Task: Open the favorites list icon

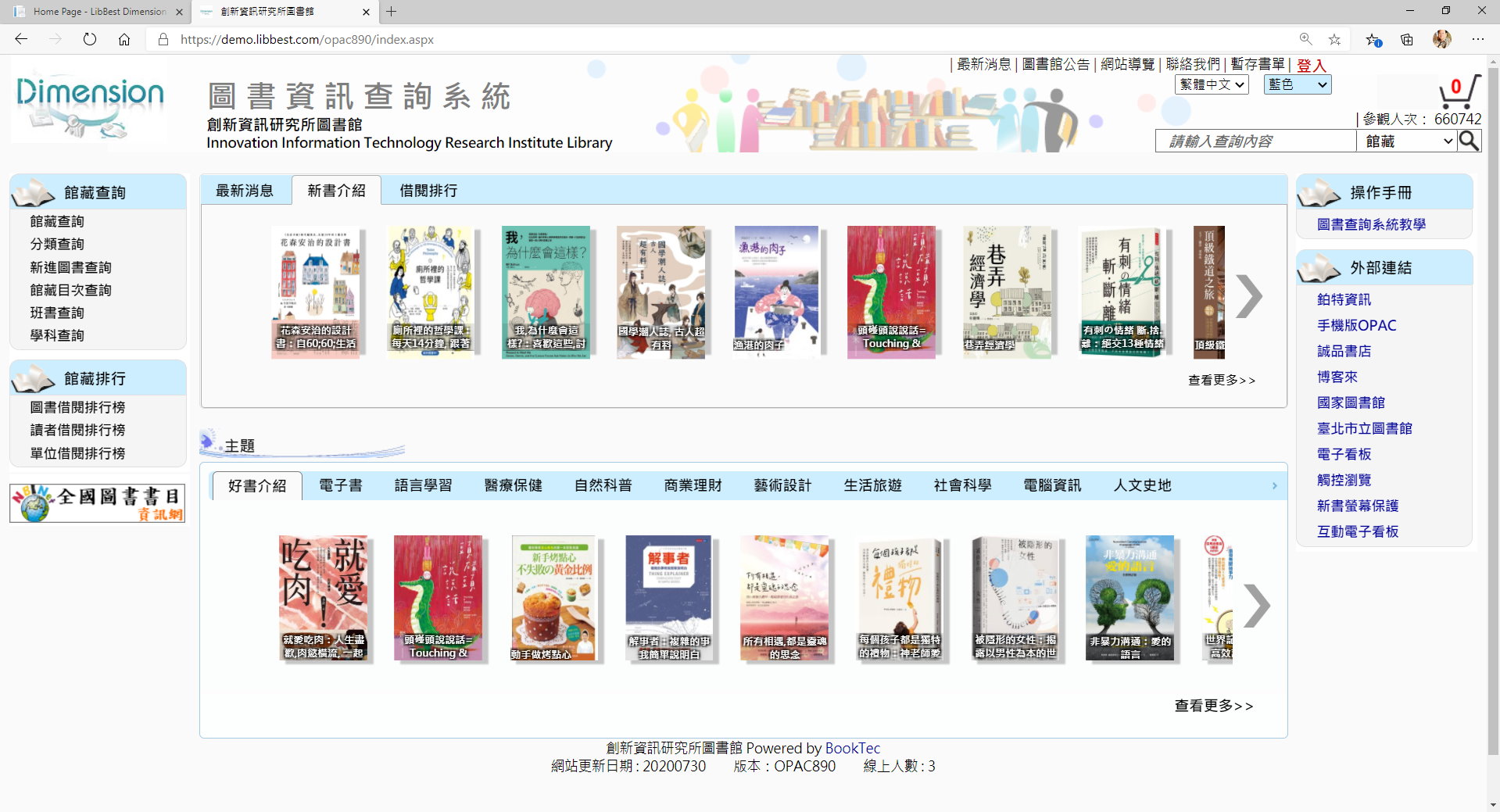Action: click(1373, 39)
